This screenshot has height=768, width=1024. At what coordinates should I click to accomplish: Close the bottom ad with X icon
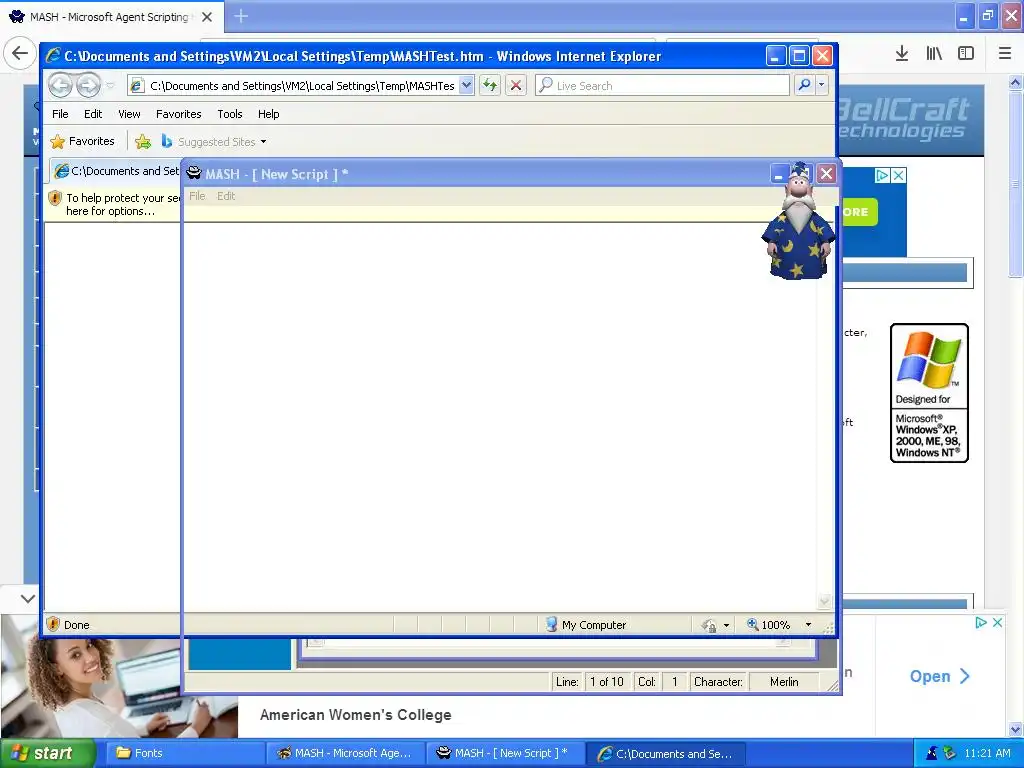pos(997,622)
